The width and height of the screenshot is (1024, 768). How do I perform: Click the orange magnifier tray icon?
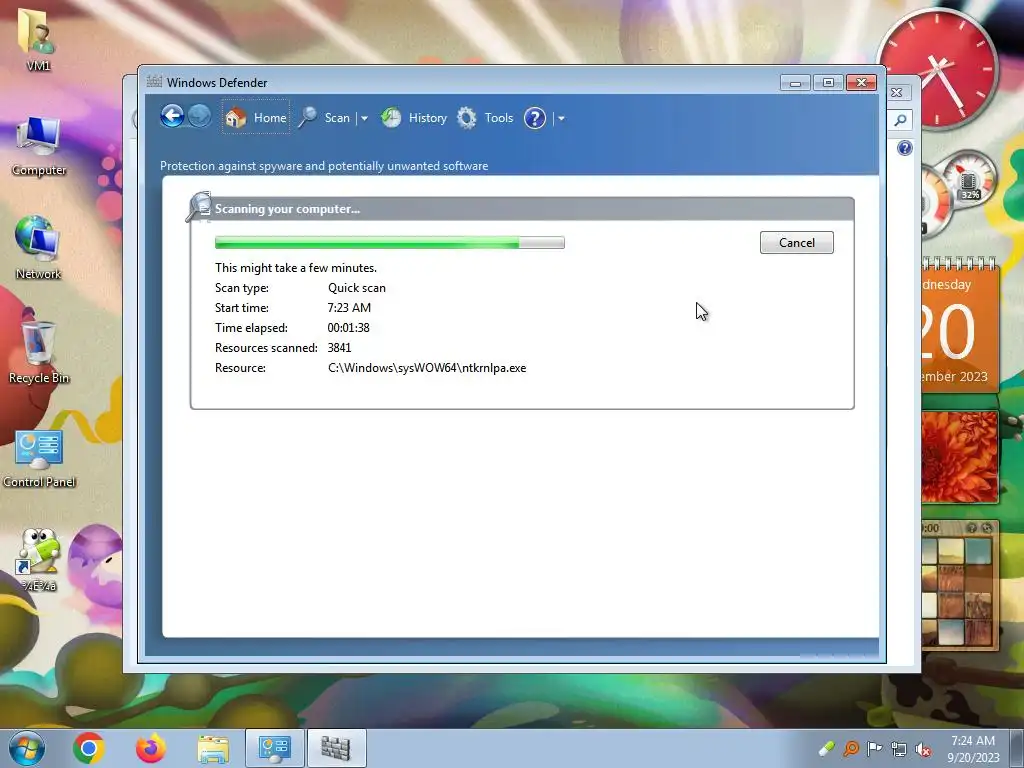click(x=851, y=748)
